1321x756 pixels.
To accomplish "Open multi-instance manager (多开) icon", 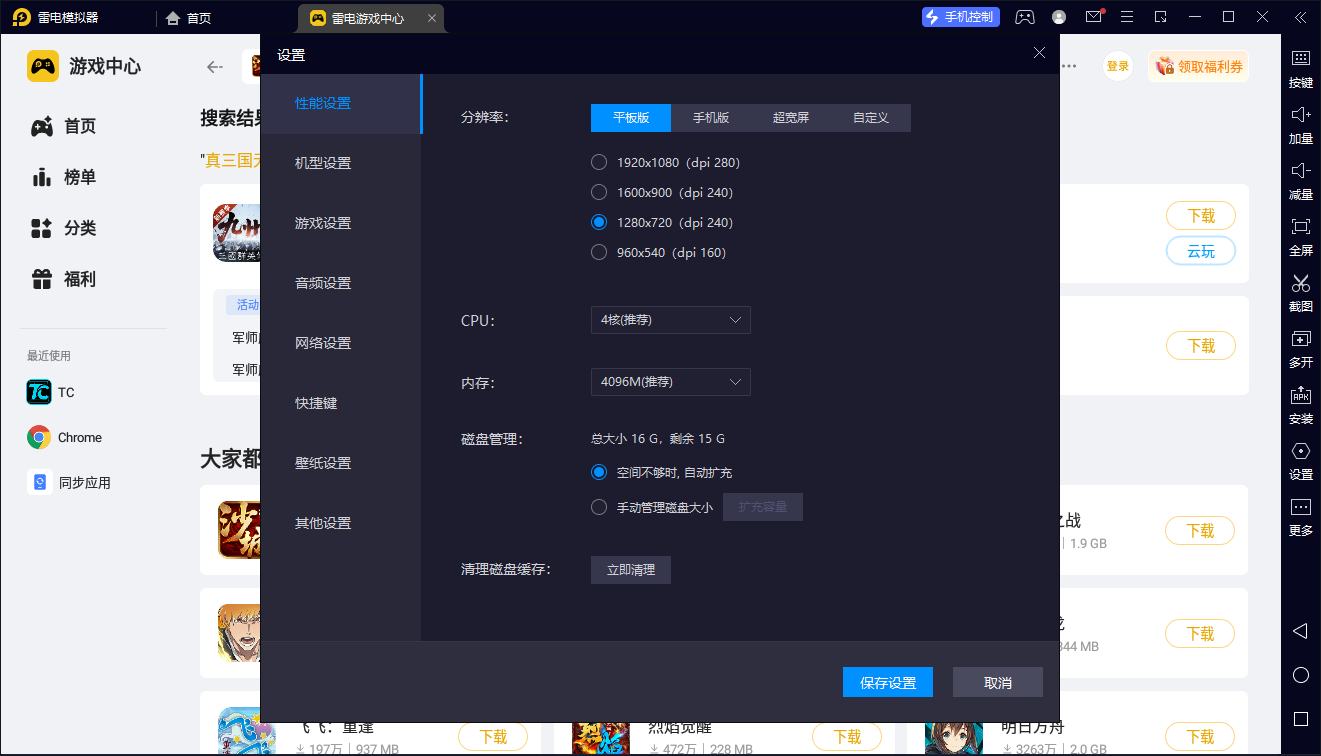I will pyautogui.click(x=1300, y=348).
